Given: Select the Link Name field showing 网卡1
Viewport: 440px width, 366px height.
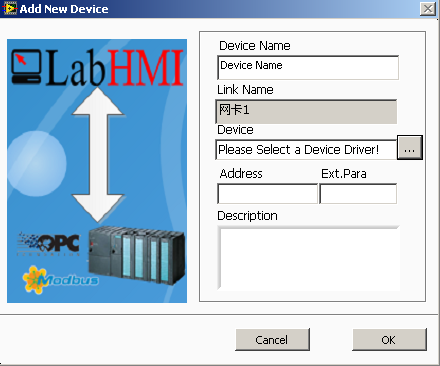Looking at the screenshot, I should (306, 111).
